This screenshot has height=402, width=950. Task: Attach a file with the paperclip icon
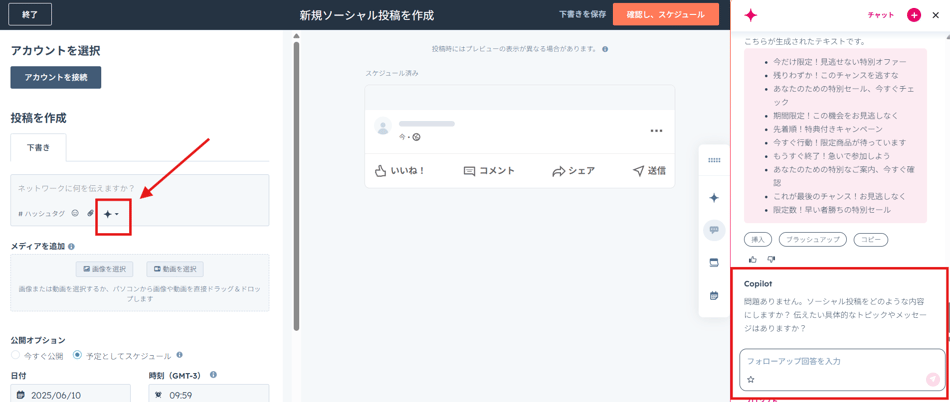click(x=91, y=213)
